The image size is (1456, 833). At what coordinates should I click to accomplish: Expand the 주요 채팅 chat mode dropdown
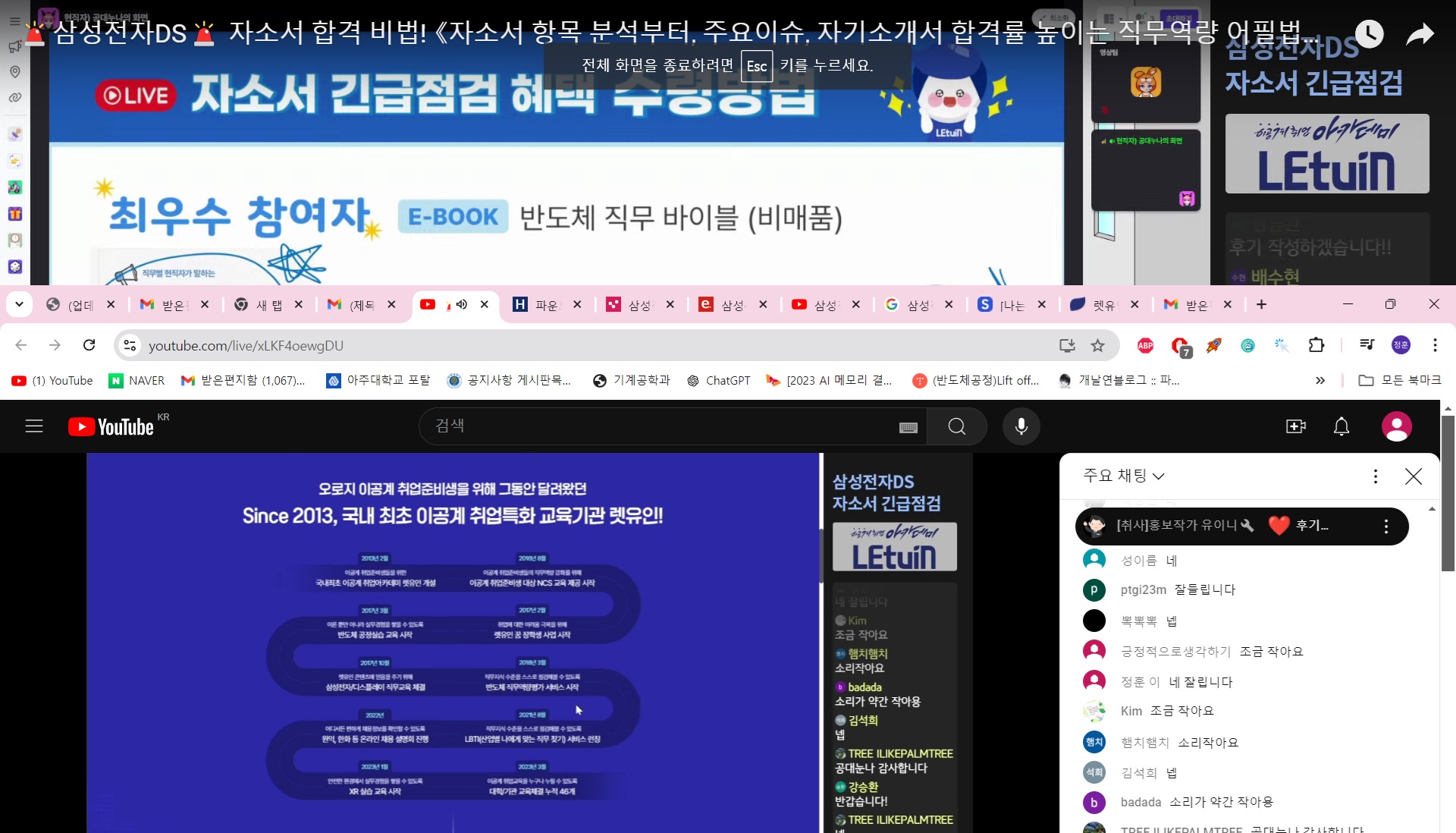pos(1123,476)
